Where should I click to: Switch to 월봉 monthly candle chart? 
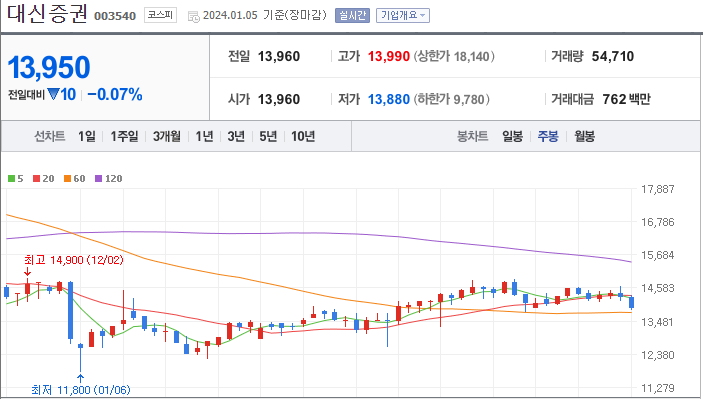click(584, 136)
